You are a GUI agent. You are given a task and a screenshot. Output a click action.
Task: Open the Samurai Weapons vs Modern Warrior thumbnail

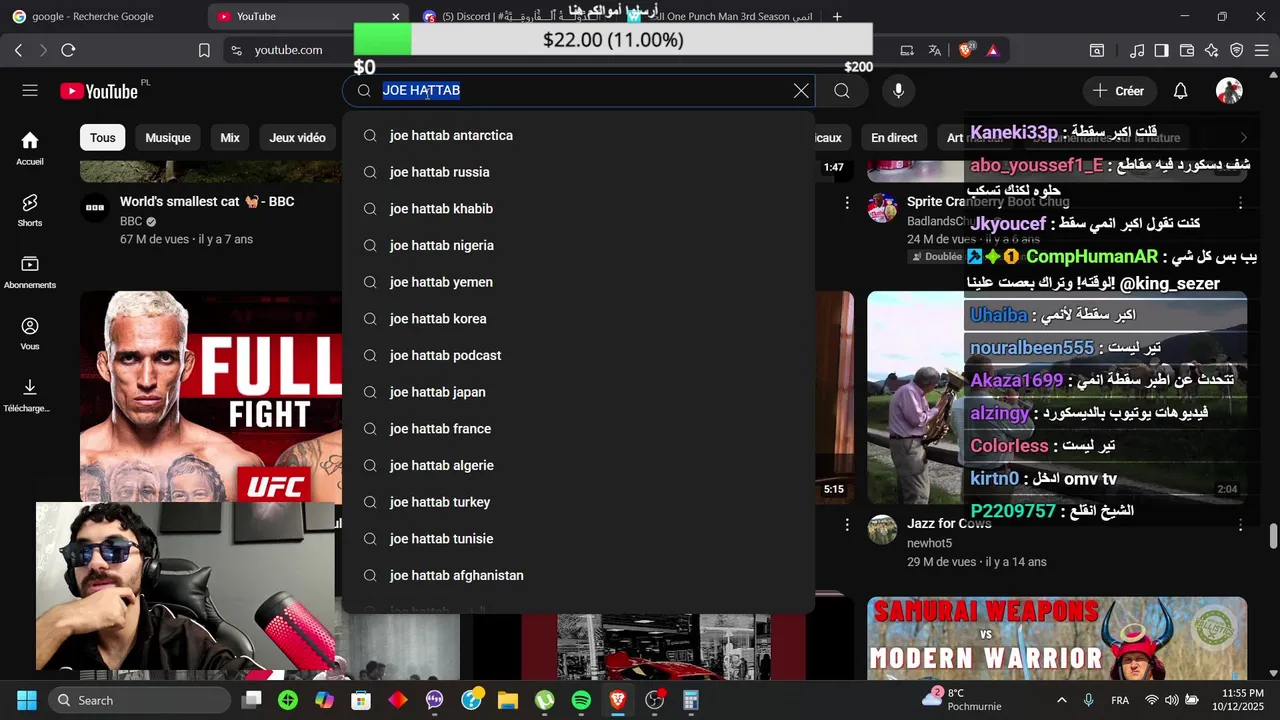point(1057,638)
